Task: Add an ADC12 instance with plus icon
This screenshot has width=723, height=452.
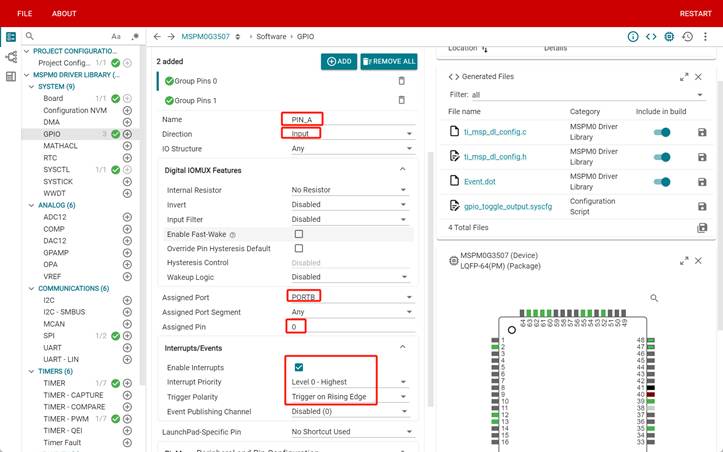Action: pos(127,216)
